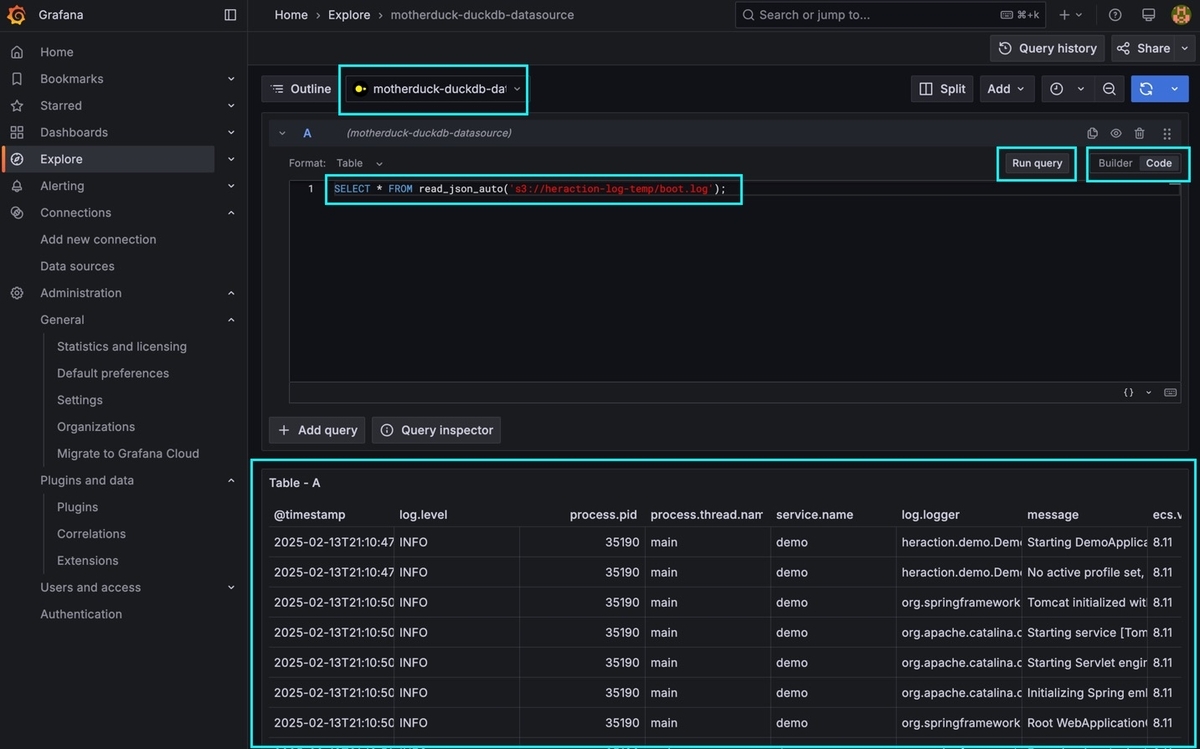This screenshot has width=1200, height=749.
Task: Click the Home house icon in the sidebar
Action: (x=17, y=52)
